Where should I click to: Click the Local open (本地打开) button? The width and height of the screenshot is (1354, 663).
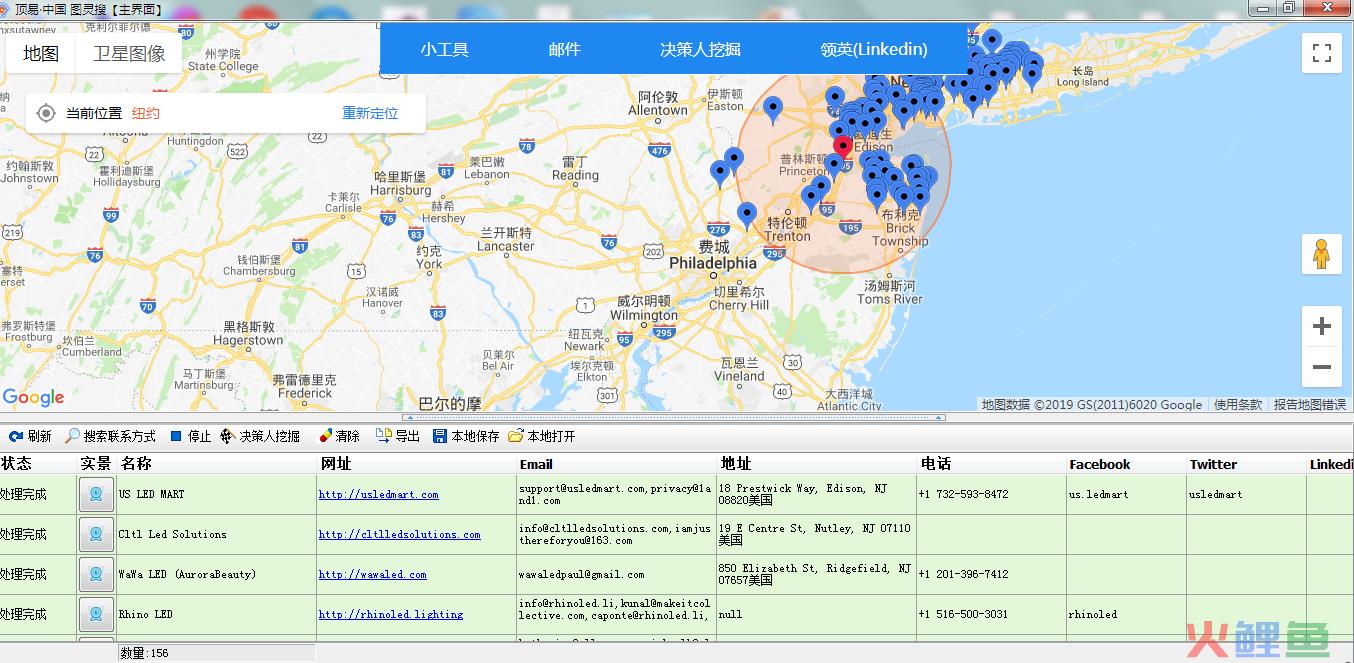click(542, 436)
